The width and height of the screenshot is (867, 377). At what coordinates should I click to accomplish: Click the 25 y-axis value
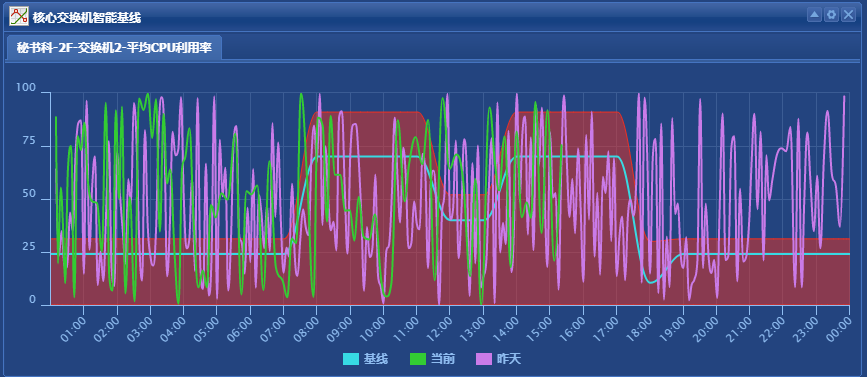[29, 247]
